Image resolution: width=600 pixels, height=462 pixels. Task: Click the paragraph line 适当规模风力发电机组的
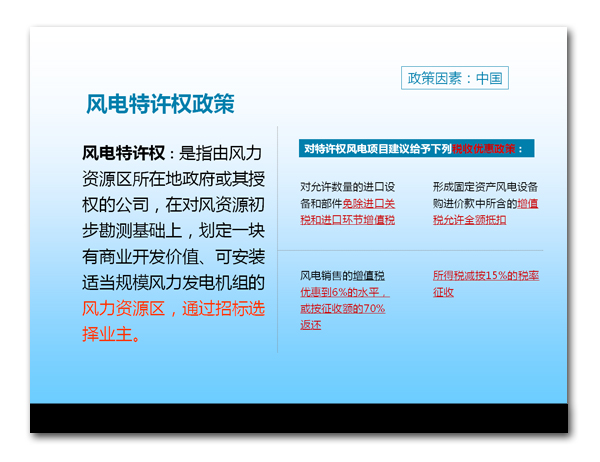173,283
